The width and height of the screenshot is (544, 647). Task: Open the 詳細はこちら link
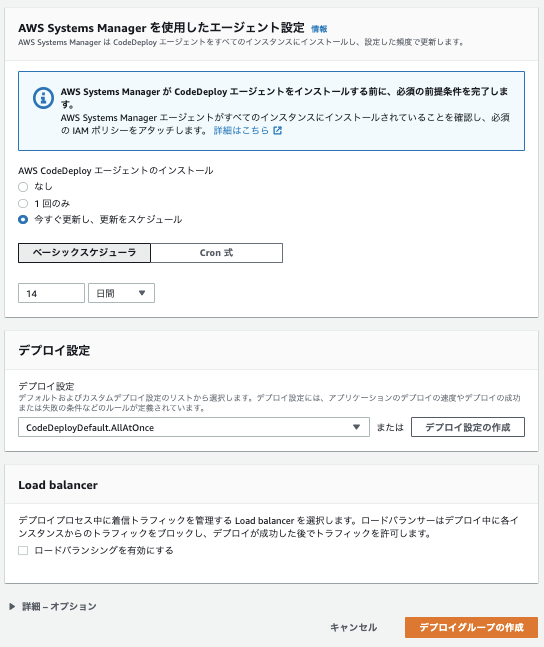pos(241,130)
